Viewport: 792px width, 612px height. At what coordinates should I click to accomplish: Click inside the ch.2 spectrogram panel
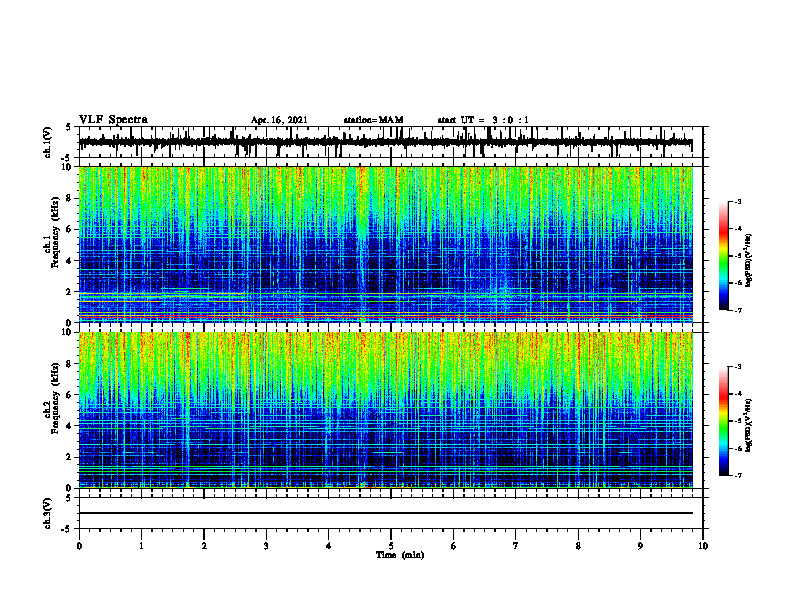click(386, 410)
